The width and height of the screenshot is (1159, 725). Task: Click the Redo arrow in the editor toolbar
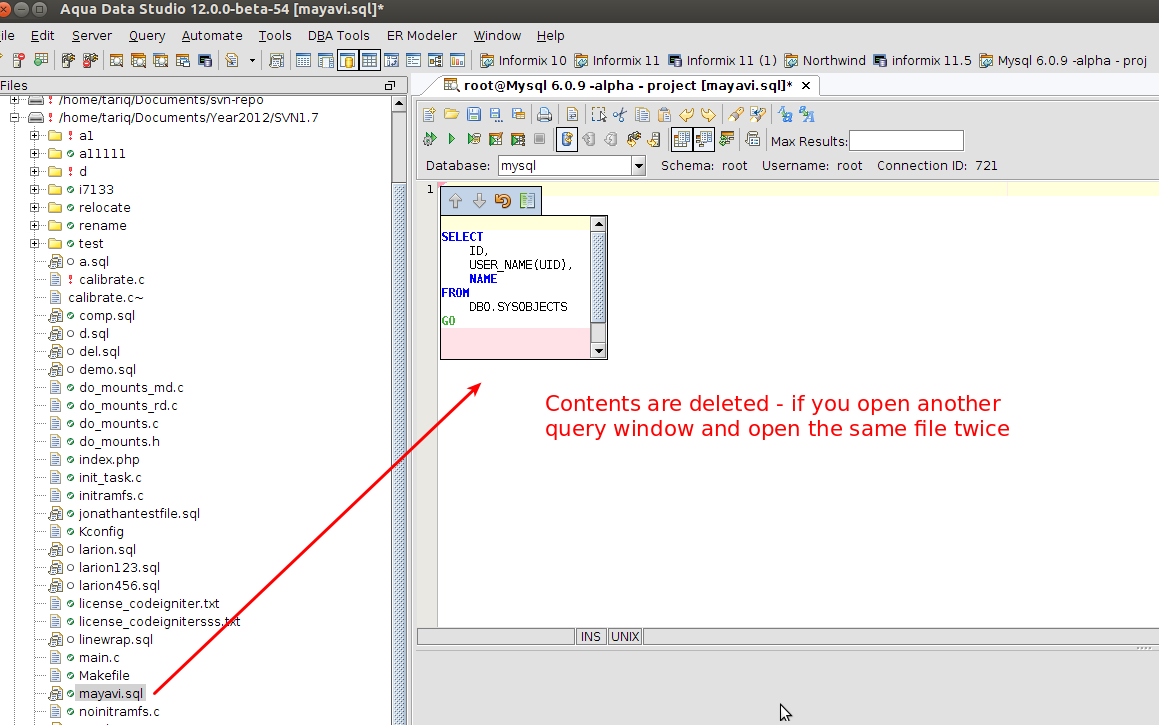708,115
